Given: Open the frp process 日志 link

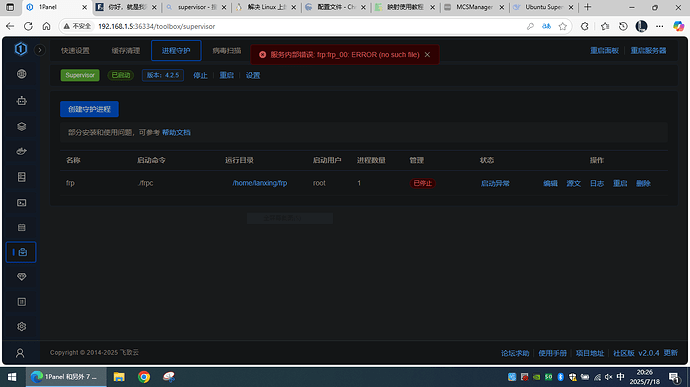Looking at the screenshot, I should point(597,183).
